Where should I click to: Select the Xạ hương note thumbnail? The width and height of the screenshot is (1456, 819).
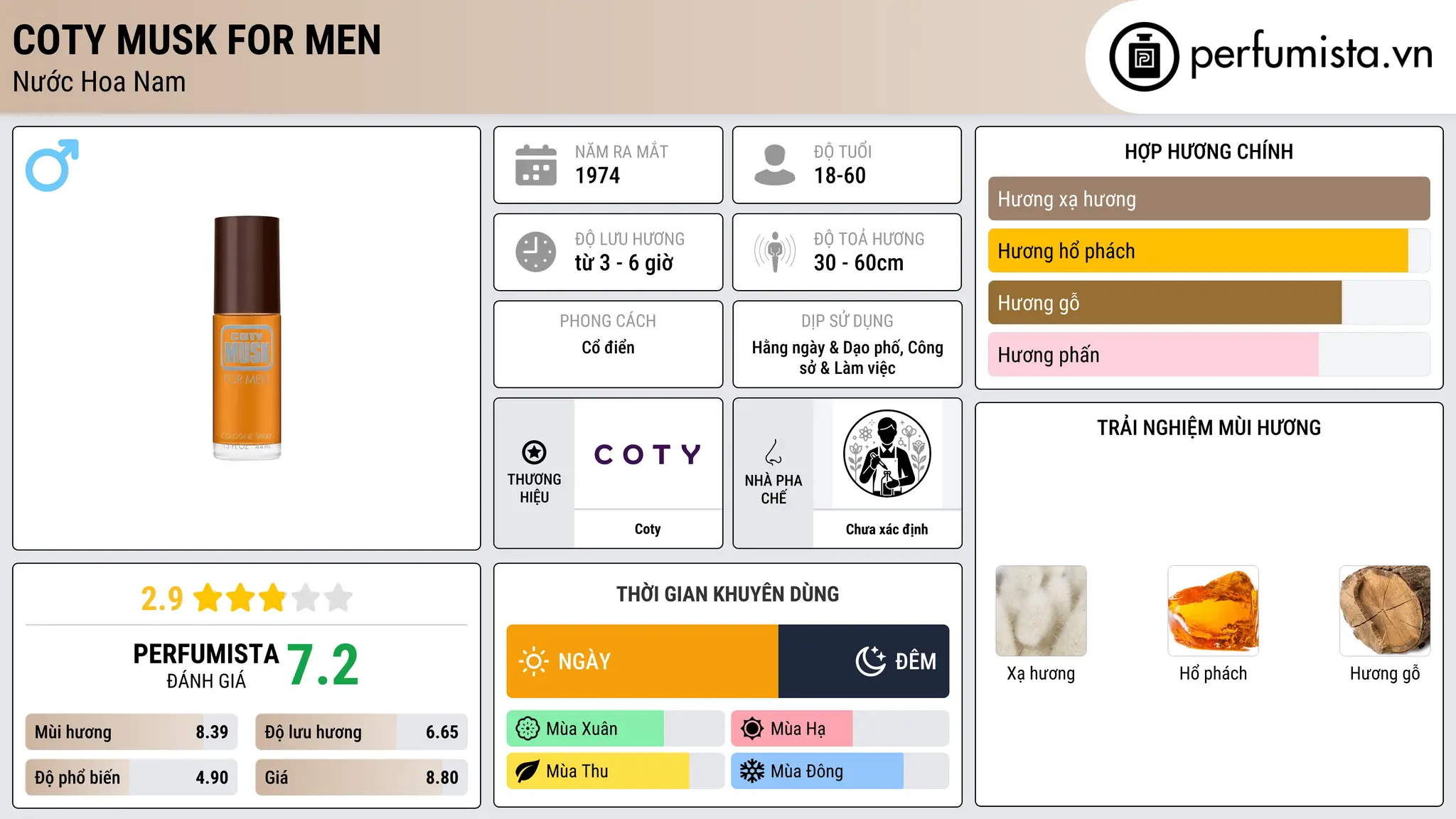pyautogui.click(x=1041, y=611)
